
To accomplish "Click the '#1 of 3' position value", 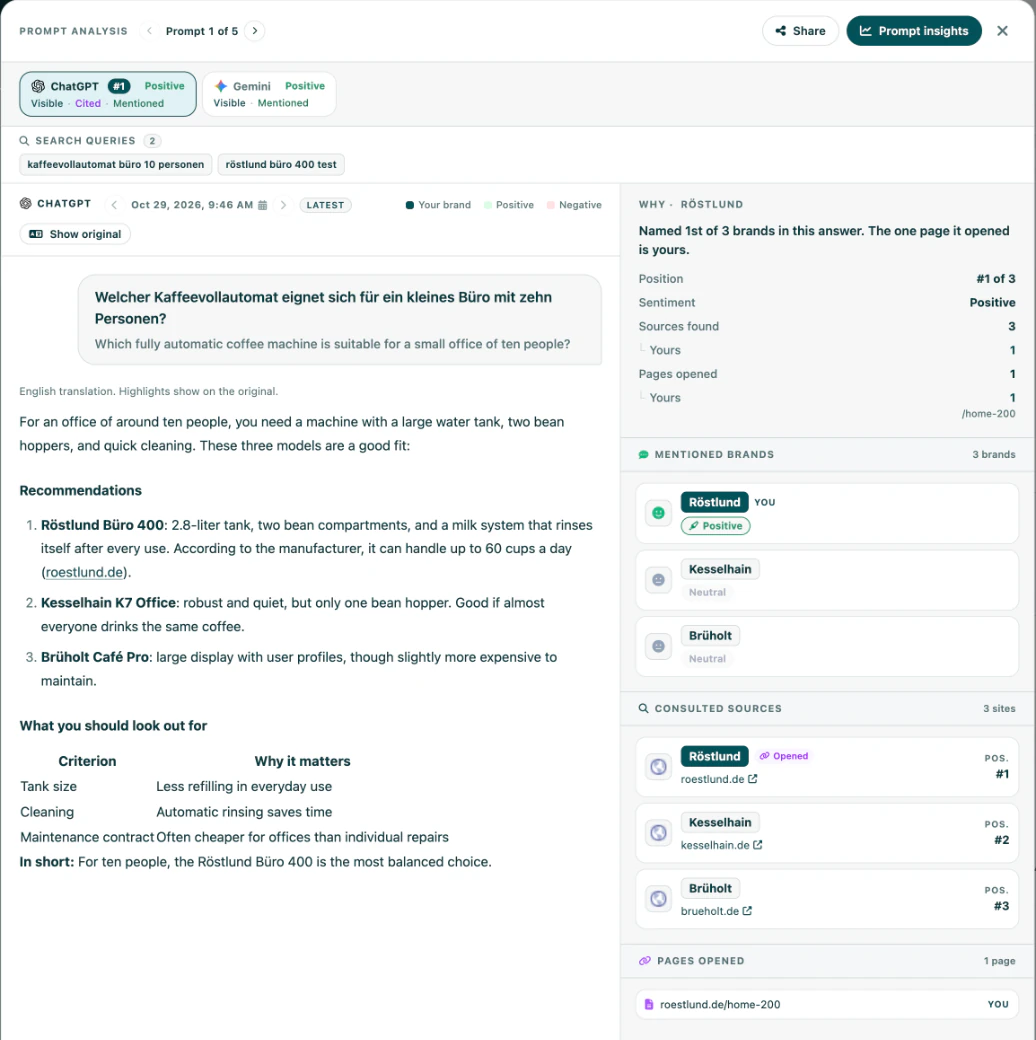I will tap(996, 279).
